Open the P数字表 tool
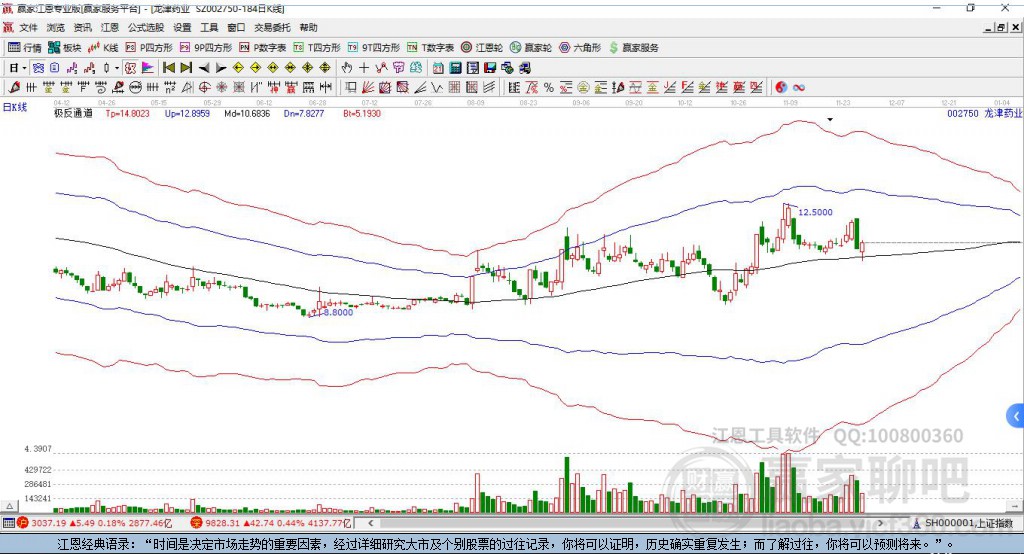This screenshot has height=554, width=1024. [263, 48]
